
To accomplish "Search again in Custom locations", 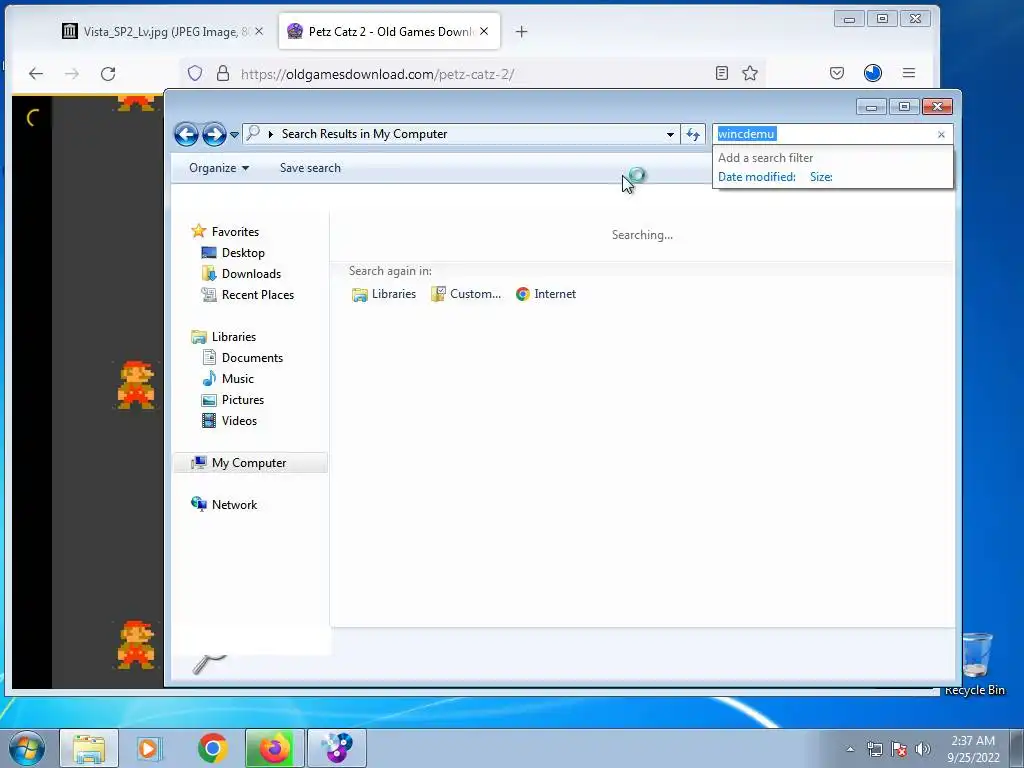I will tap(466, 294).
